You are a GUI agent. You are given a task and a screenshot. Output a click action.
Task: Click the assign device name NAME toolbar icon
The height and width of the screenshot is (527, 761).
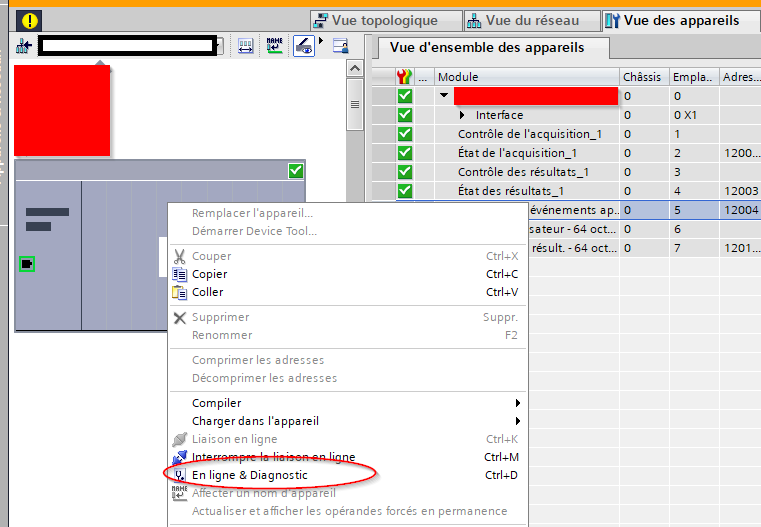274,46
